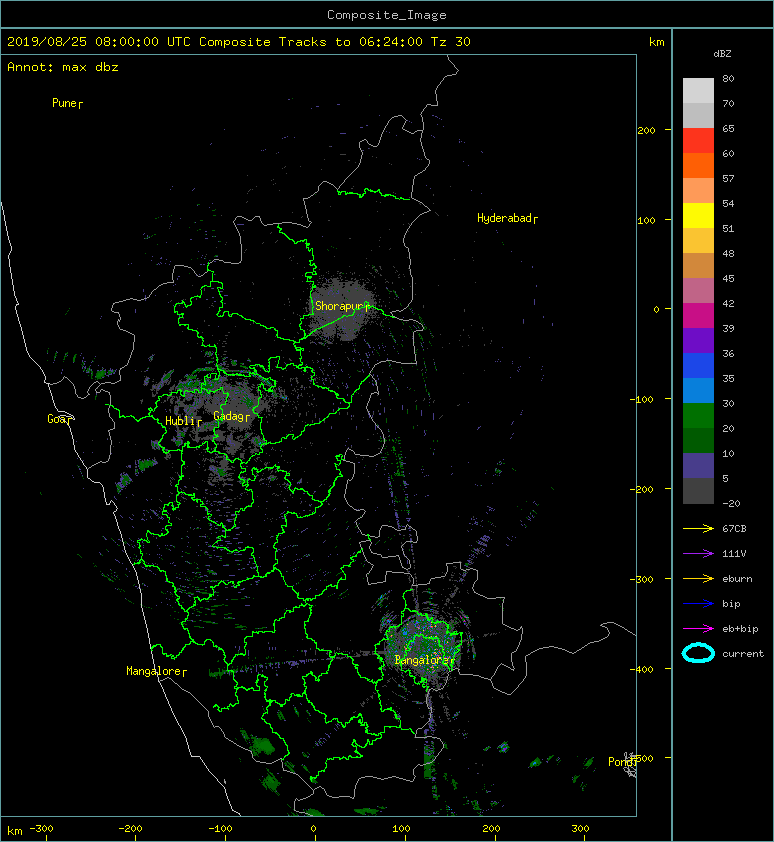Select the Pune city label

tap(67, 103)
